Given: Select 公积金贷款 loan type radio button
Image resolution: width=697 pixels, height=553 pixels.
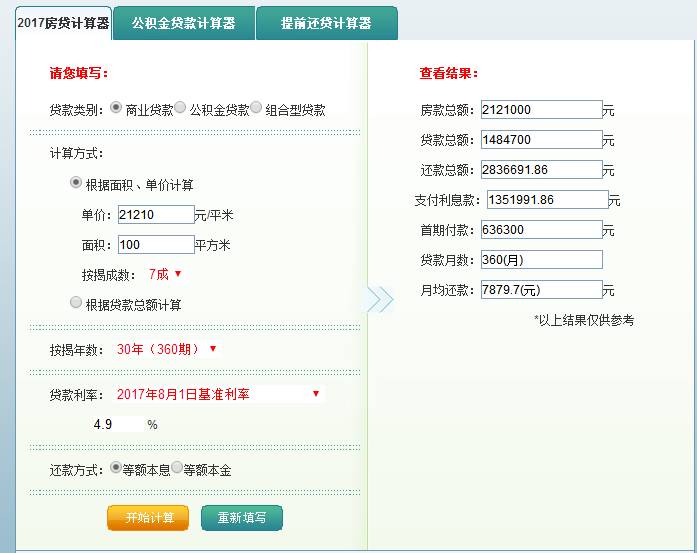Looking at the screenshot, I should coord(181,108).
